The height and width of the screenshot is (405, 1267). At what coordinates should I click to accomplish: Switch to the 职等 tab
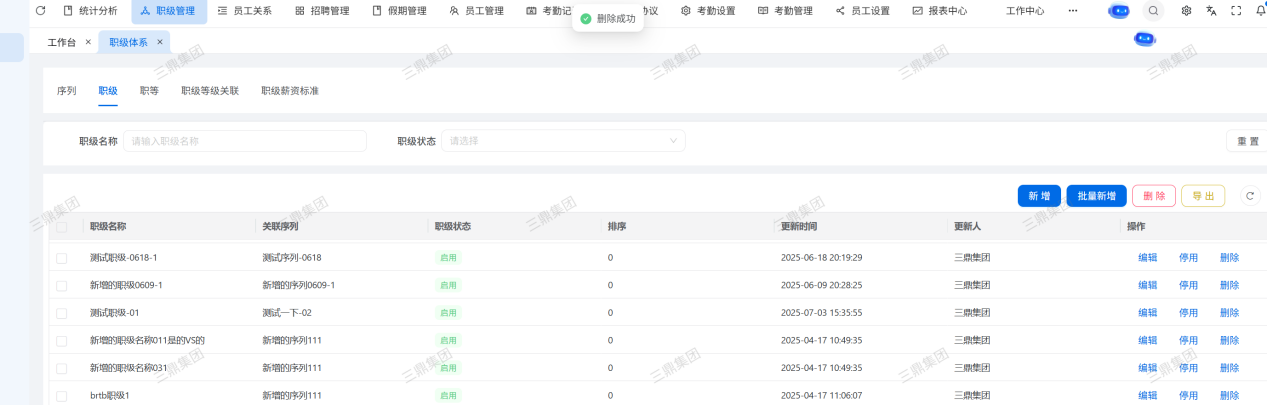pos(149,91)
